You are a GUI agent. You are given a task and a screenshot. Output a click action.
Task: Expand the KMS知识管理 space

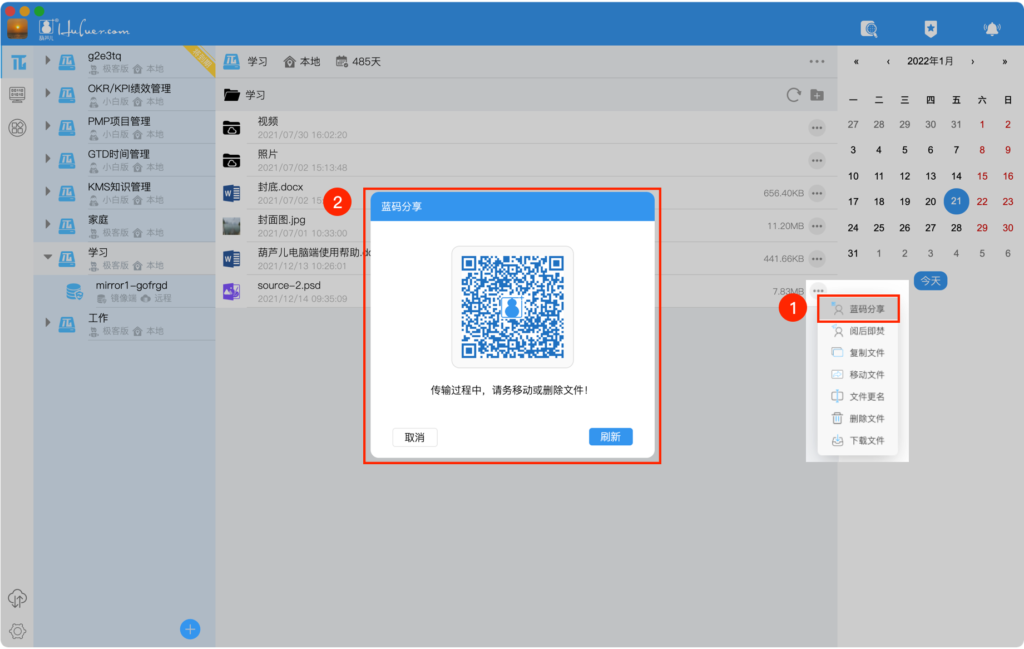48,191
